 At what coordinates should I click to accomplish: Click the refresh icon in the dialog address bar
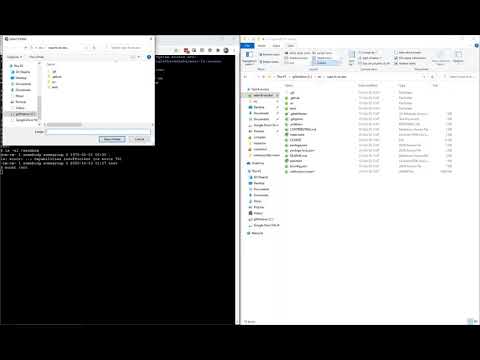pos(94,48)
